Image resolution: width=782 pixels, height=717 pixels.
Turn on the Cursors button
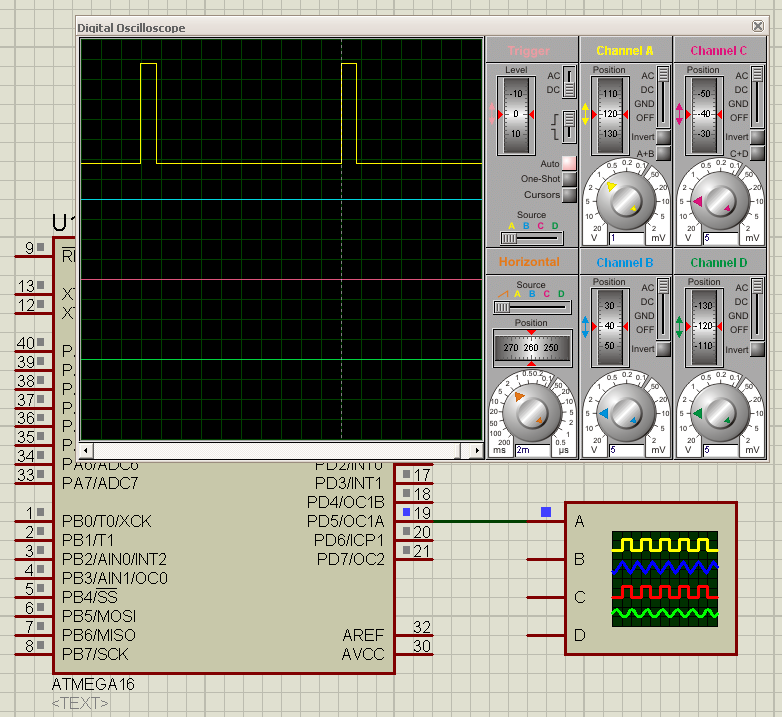tap(569, 195)
